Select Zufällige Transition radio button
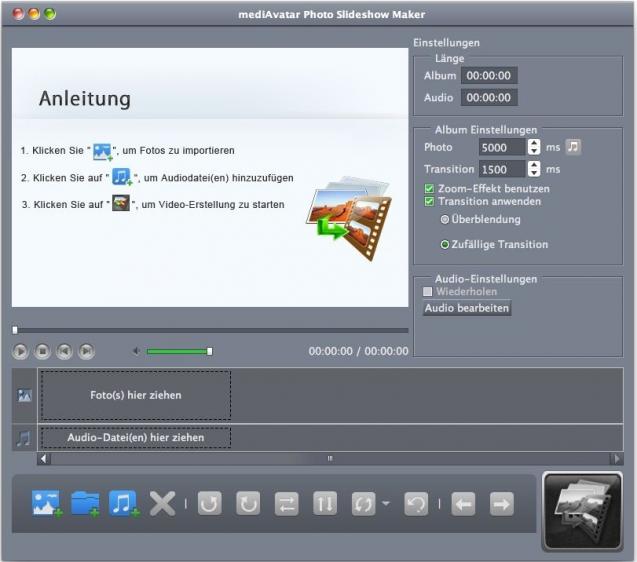This screenshot has width=637, height=562. [445, 244]
